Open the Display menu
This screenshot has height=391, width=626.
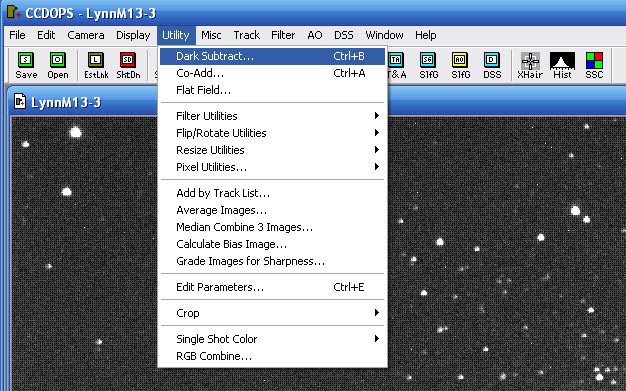point(133,35)
